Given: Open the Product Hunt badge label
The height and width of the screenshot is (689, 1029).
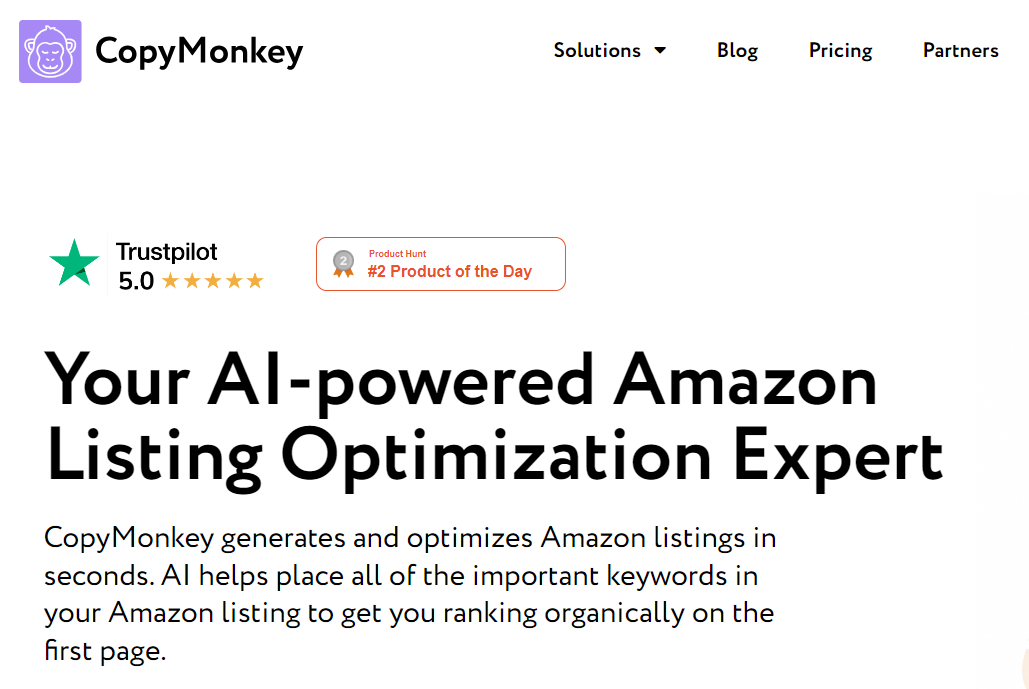Looking at the screenshot, I should [397, 254].
